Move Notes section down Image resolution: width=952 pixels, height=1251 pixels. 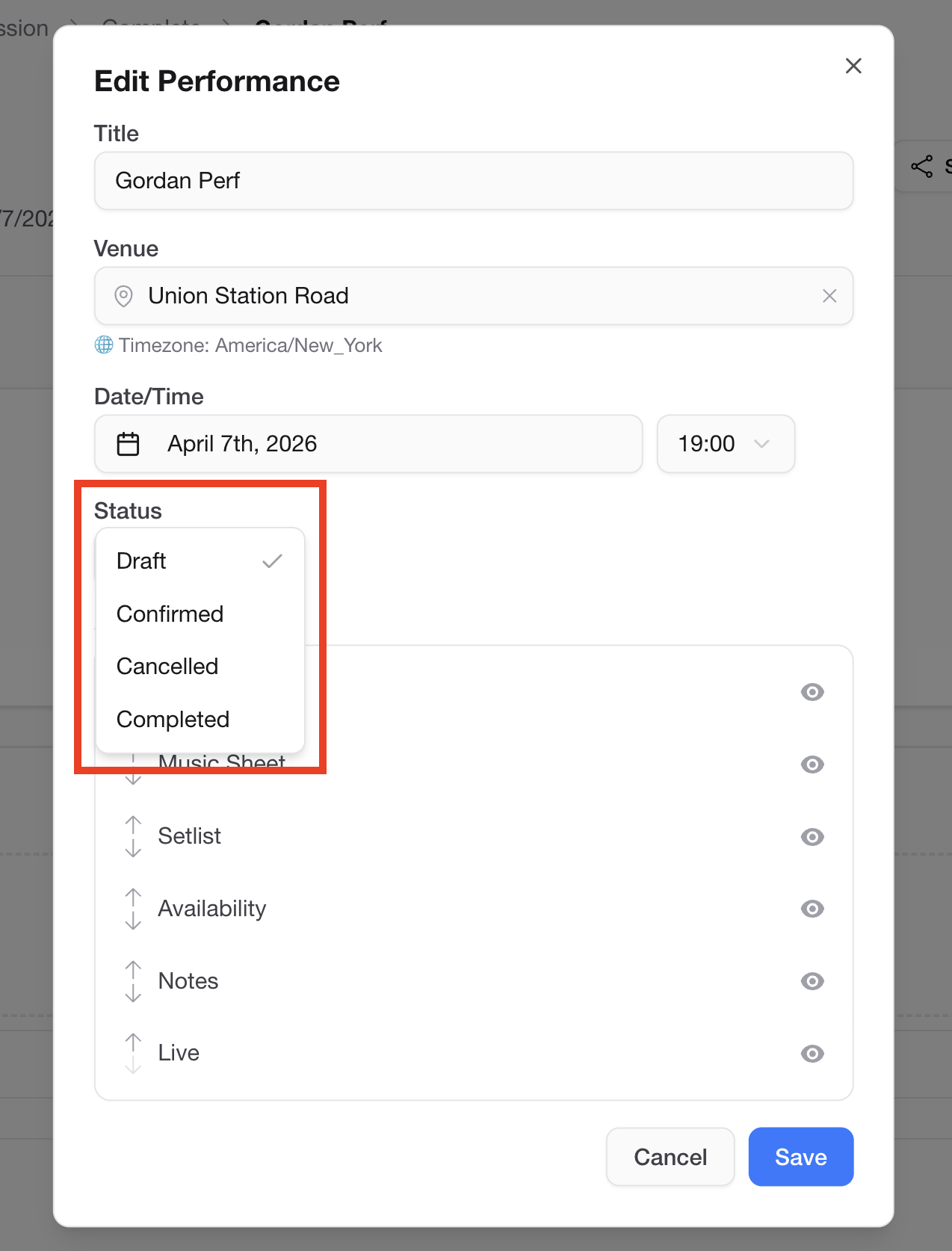(133, 993)
